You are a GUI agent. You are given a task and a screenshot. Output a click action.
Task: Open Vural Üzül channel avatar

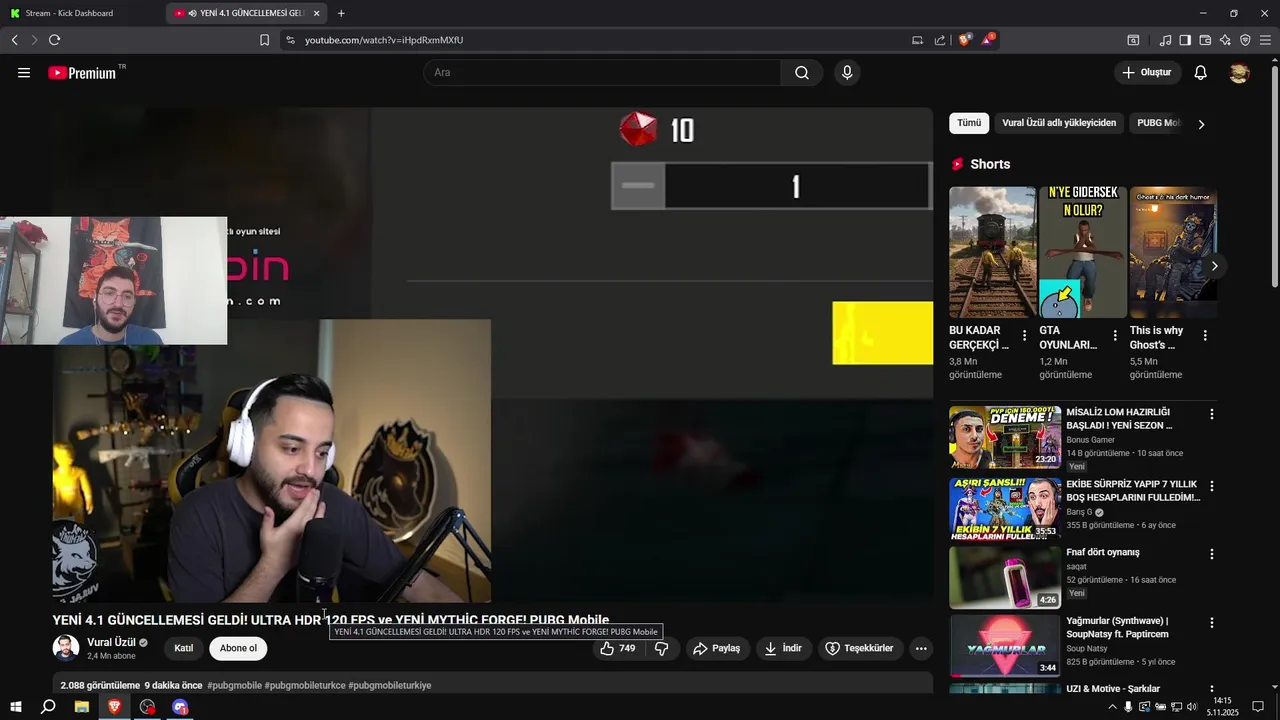(x=66, y=648)
